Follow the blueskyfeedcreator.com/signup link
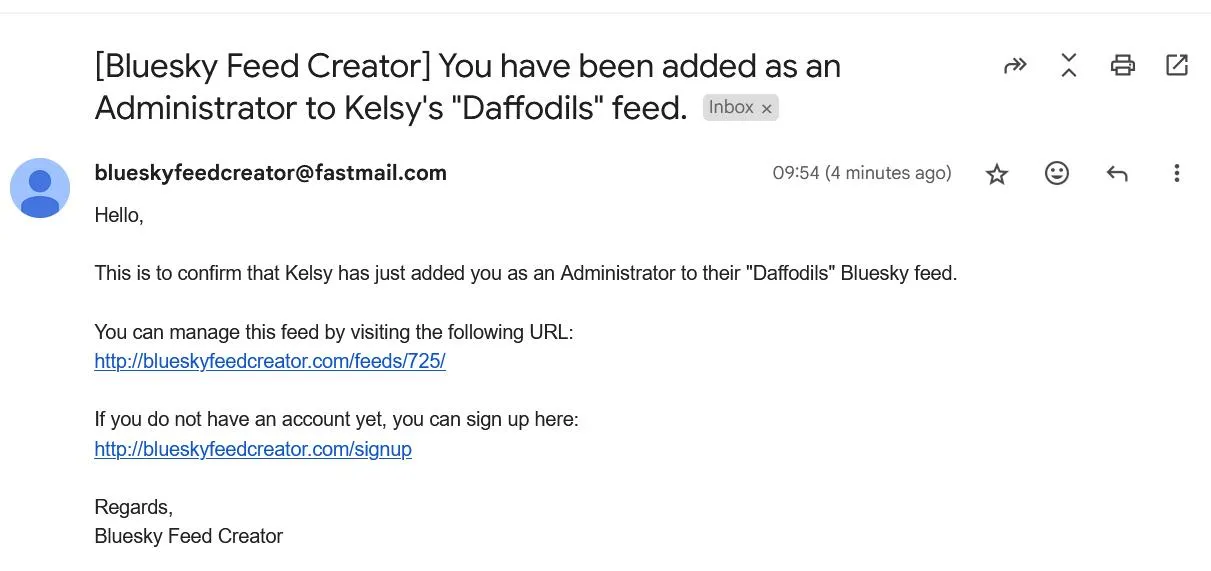 [x=253, y=449]
